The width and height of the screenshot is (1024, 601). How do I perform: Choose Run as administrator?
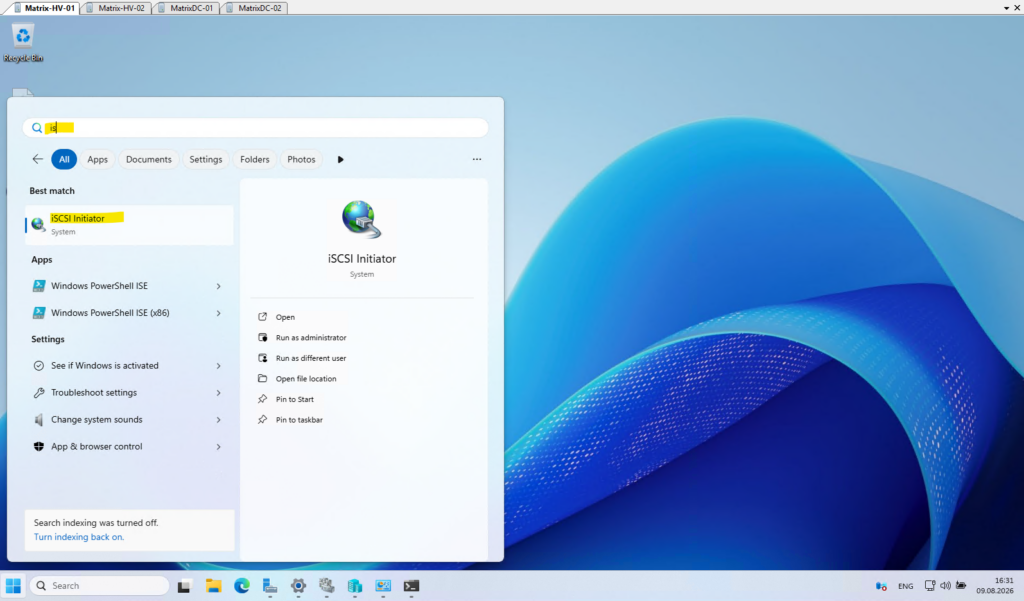311,338
